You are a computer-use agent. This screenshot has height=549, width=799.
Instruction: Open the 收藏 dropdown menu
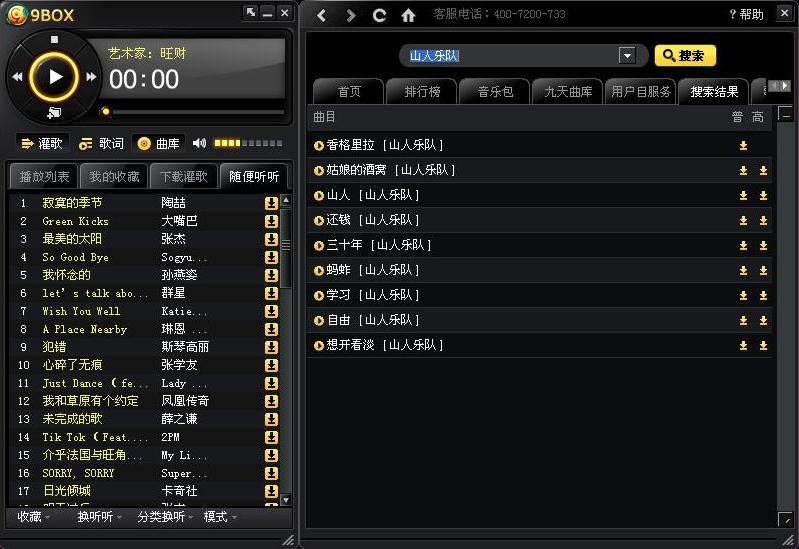pos(34,517)
